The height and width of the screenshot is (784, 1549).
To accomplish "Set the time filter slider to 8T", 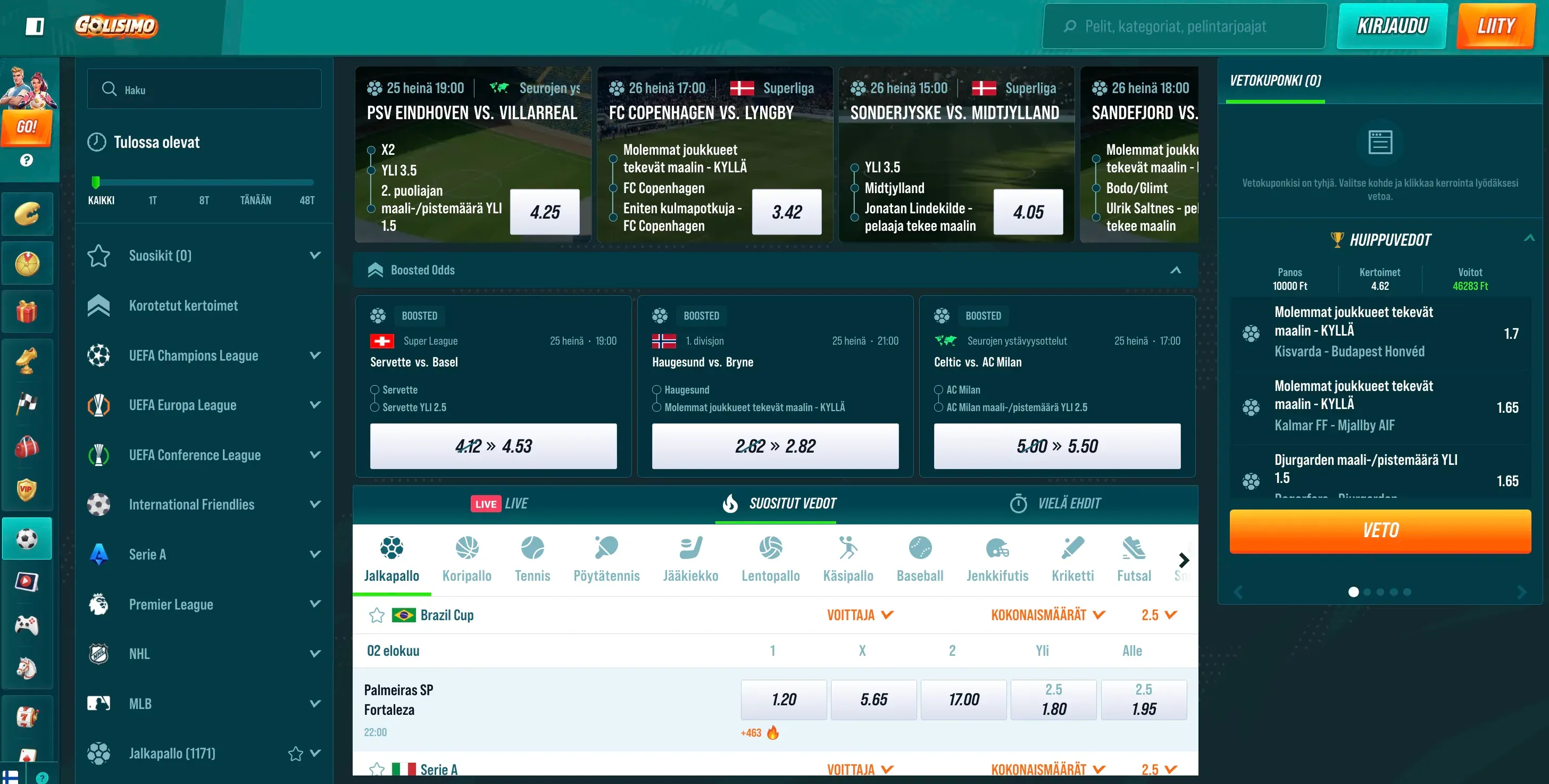I will coord(204,200).
